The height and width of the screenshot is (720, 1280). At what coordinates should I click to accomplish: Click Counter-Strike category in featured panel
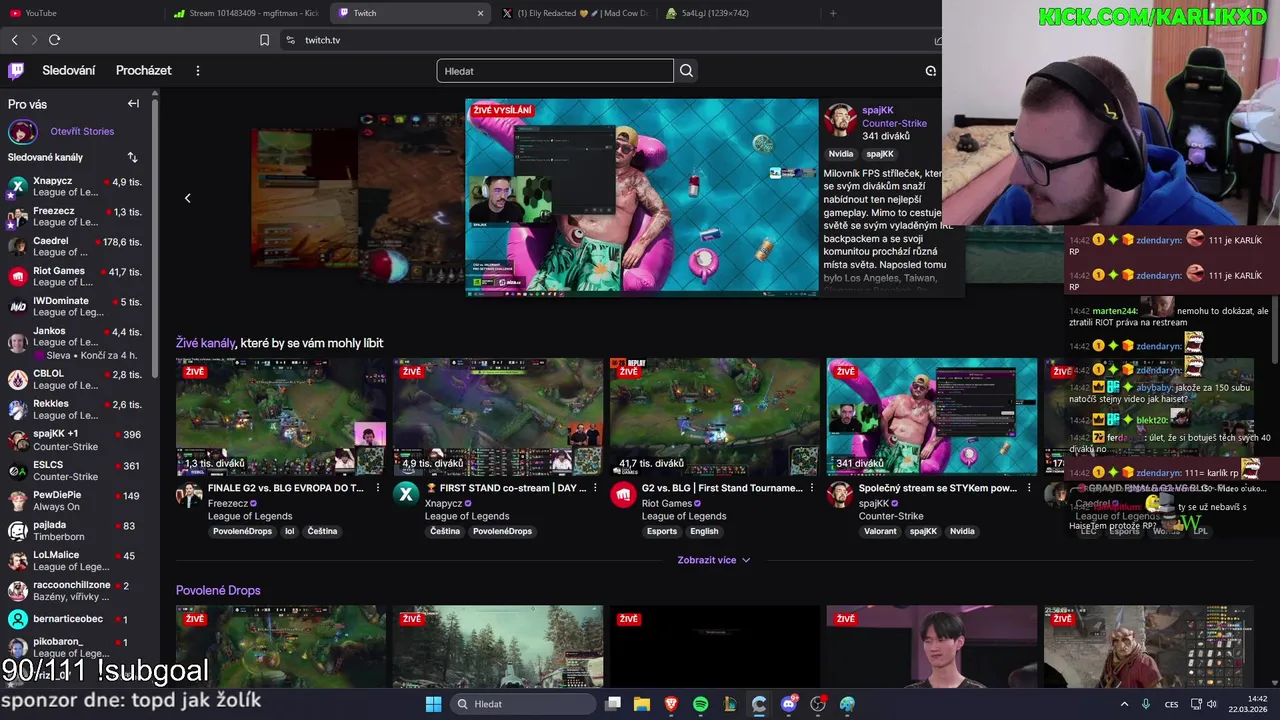[894, 123]
